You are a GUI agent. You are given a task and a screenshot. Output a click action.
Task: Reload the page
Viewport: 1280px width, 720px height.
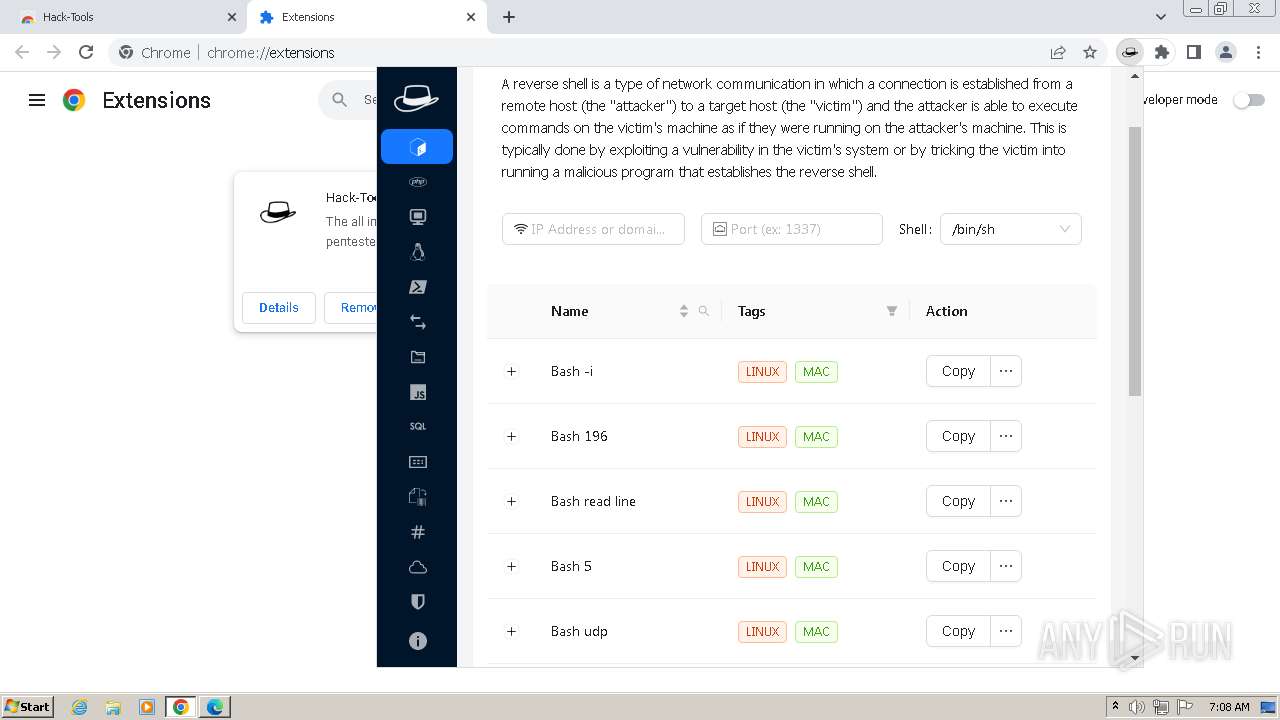coord(86,52)
